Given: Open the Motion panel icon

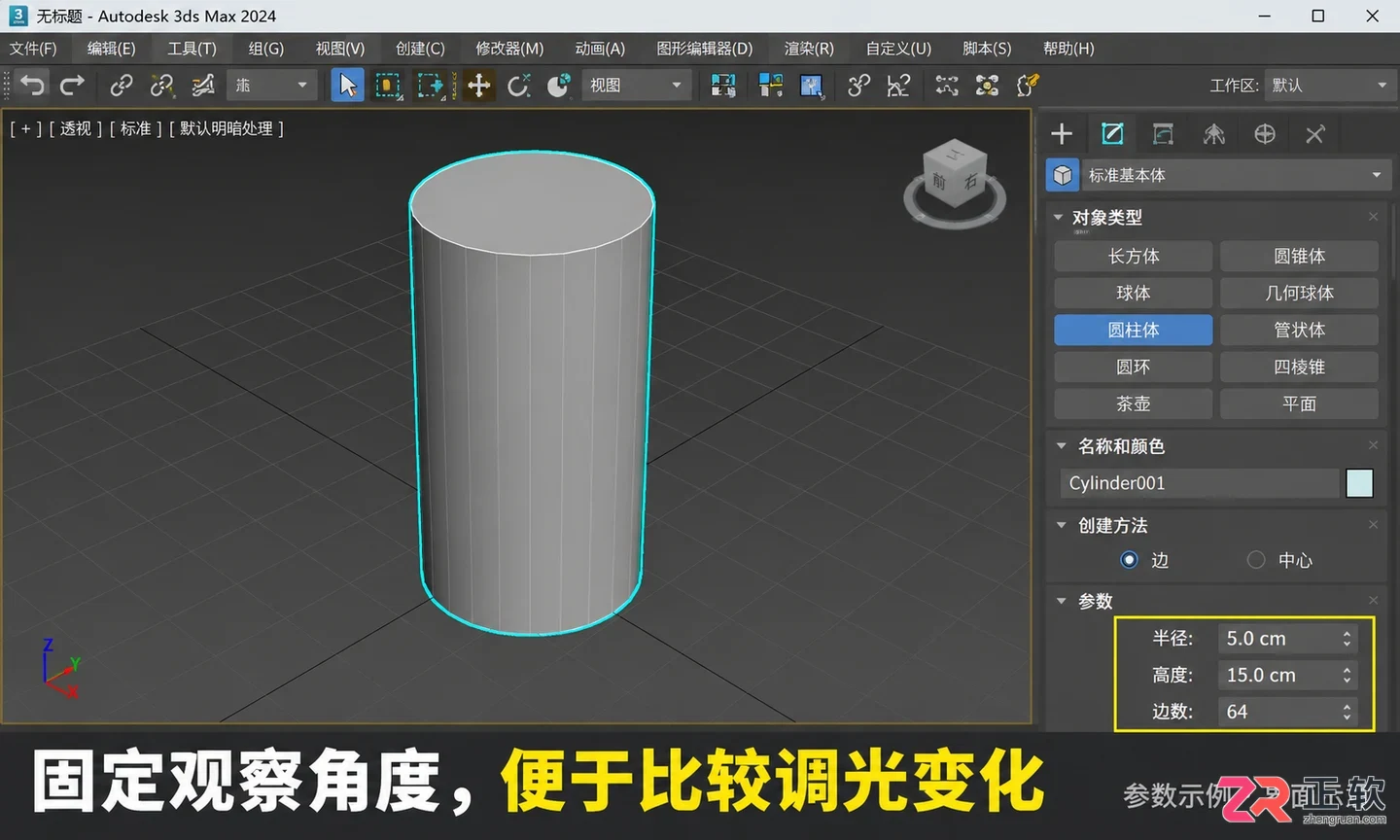Looking at the screenshot, I should (1214, 134).
